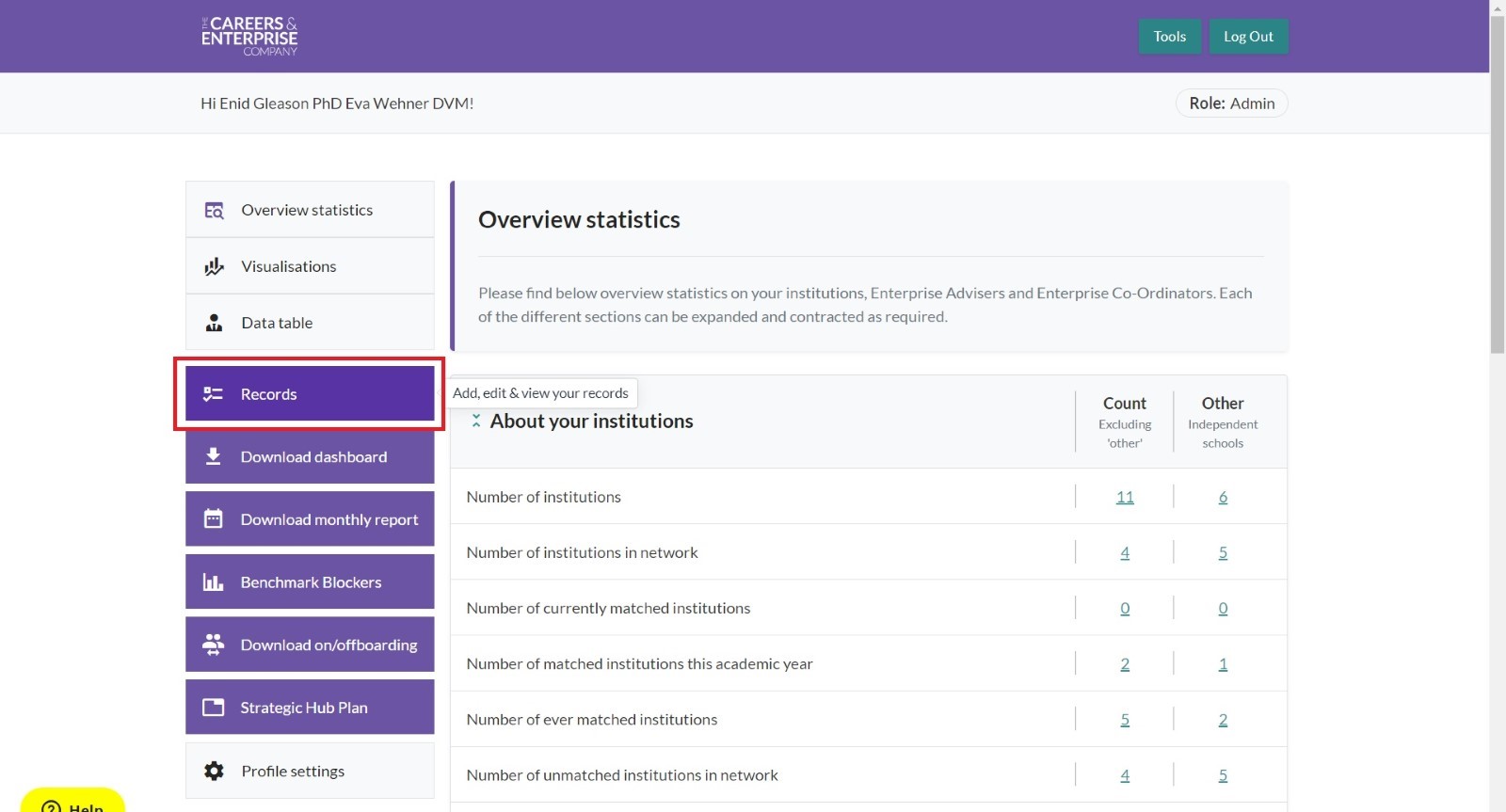
Task: Click the Records checklist icon
Action: point(213,394)
